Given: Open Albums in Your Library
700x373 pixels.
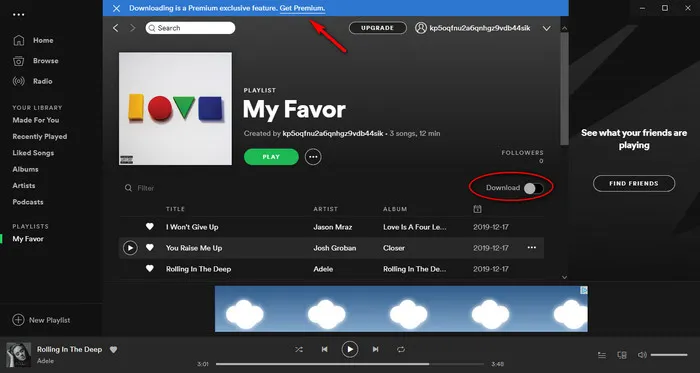Looking at the screenshot, I should coord(25,169).
